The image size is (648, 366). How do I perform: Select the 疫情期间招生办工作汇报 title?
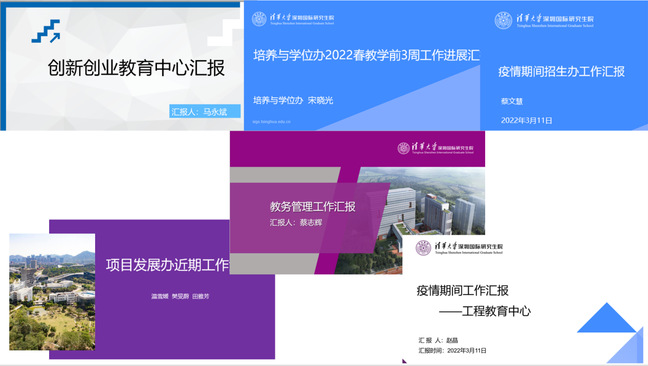pos(561,71)
